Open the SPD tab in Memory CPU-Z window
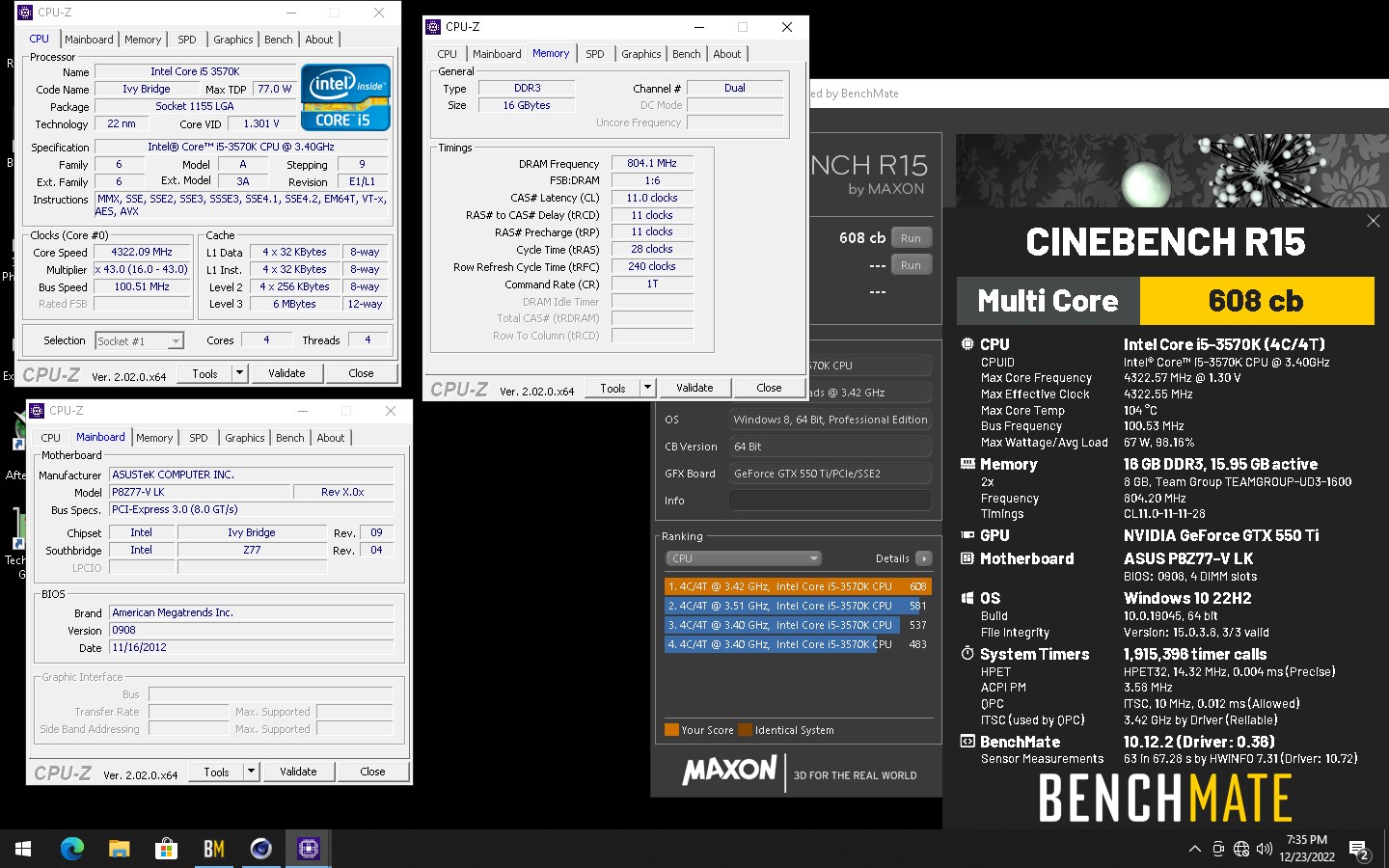Viewport: 1389px width, 868px height. [x=595, y=54]
